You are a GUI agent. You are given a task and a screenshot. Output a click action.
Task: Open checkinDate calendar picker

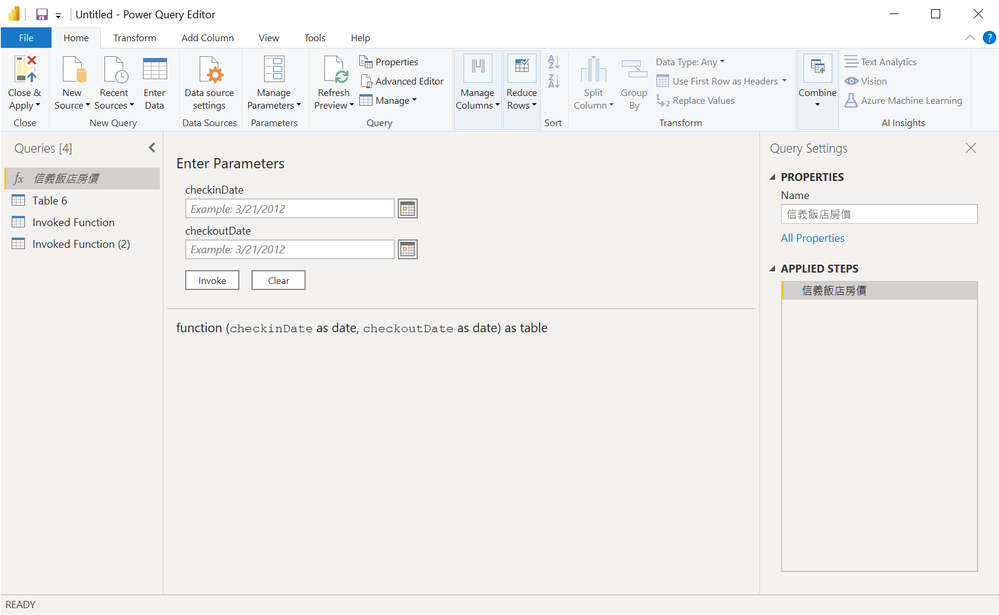coord(408,208)
